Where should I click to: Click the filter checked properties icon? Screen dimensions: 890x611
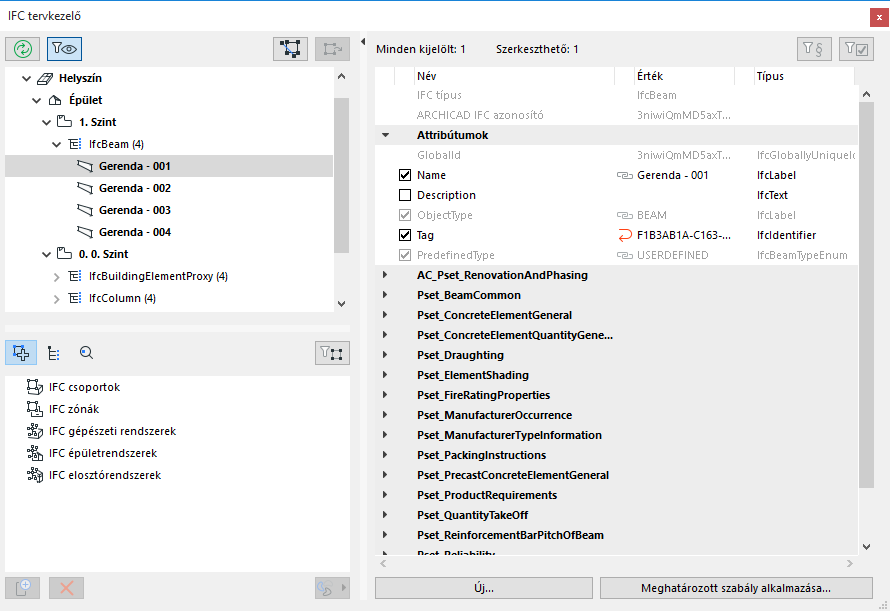856,48
